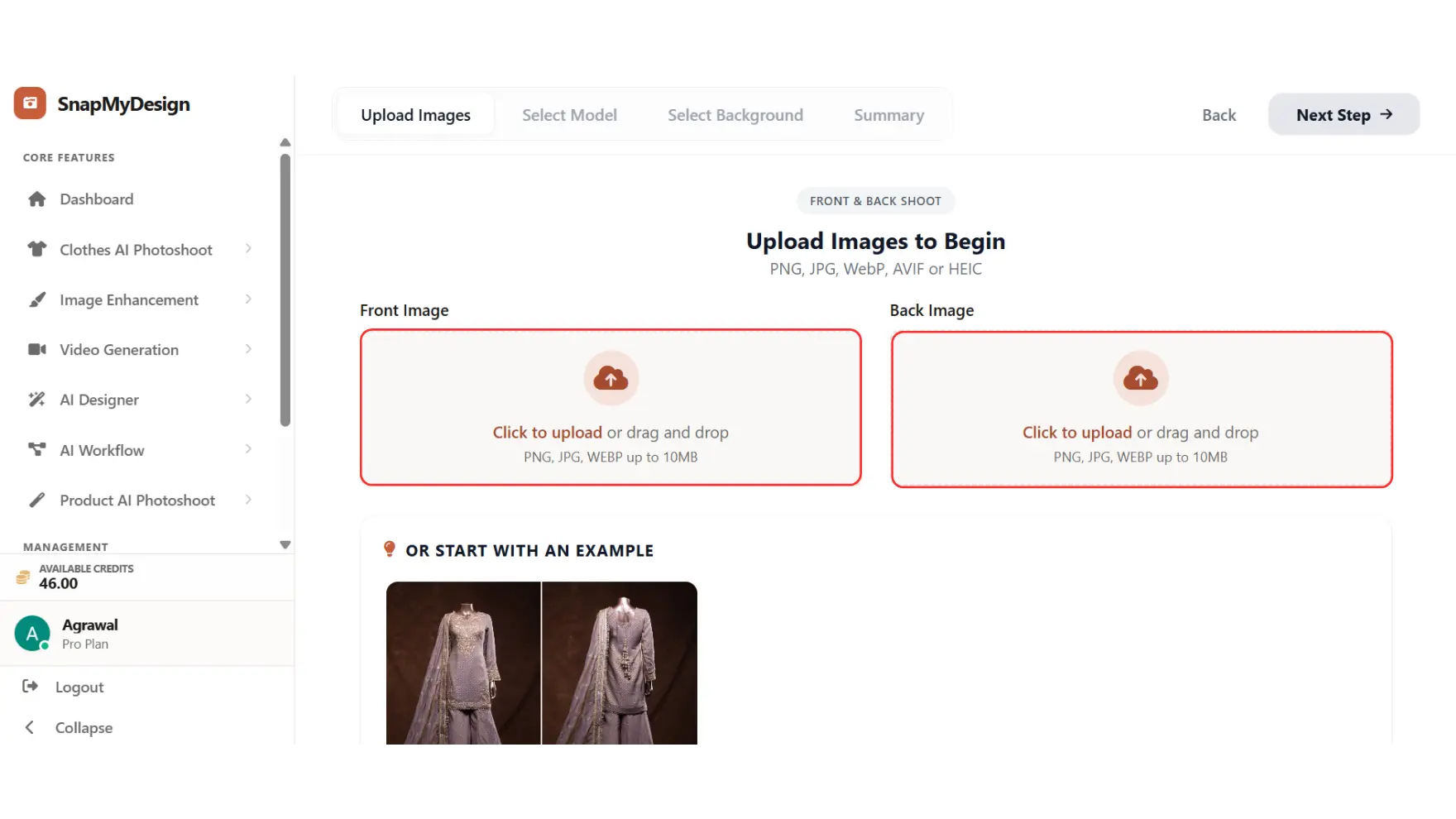Click the Back button
Image resolution: width=1456 pixels, height=819 pixels.
coord(1219,115)
